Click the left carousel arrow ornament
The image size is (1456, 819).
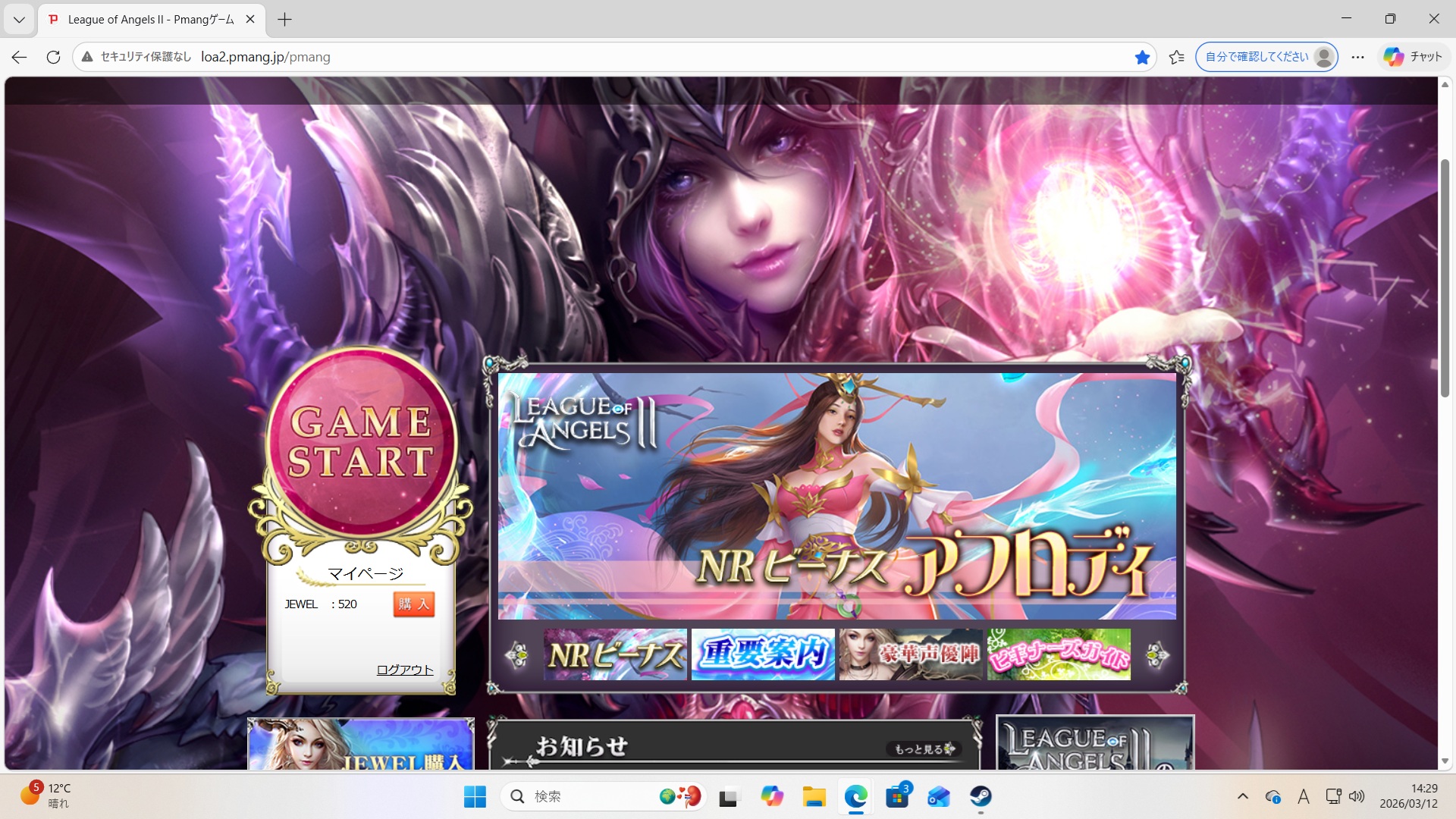(517, 654)
